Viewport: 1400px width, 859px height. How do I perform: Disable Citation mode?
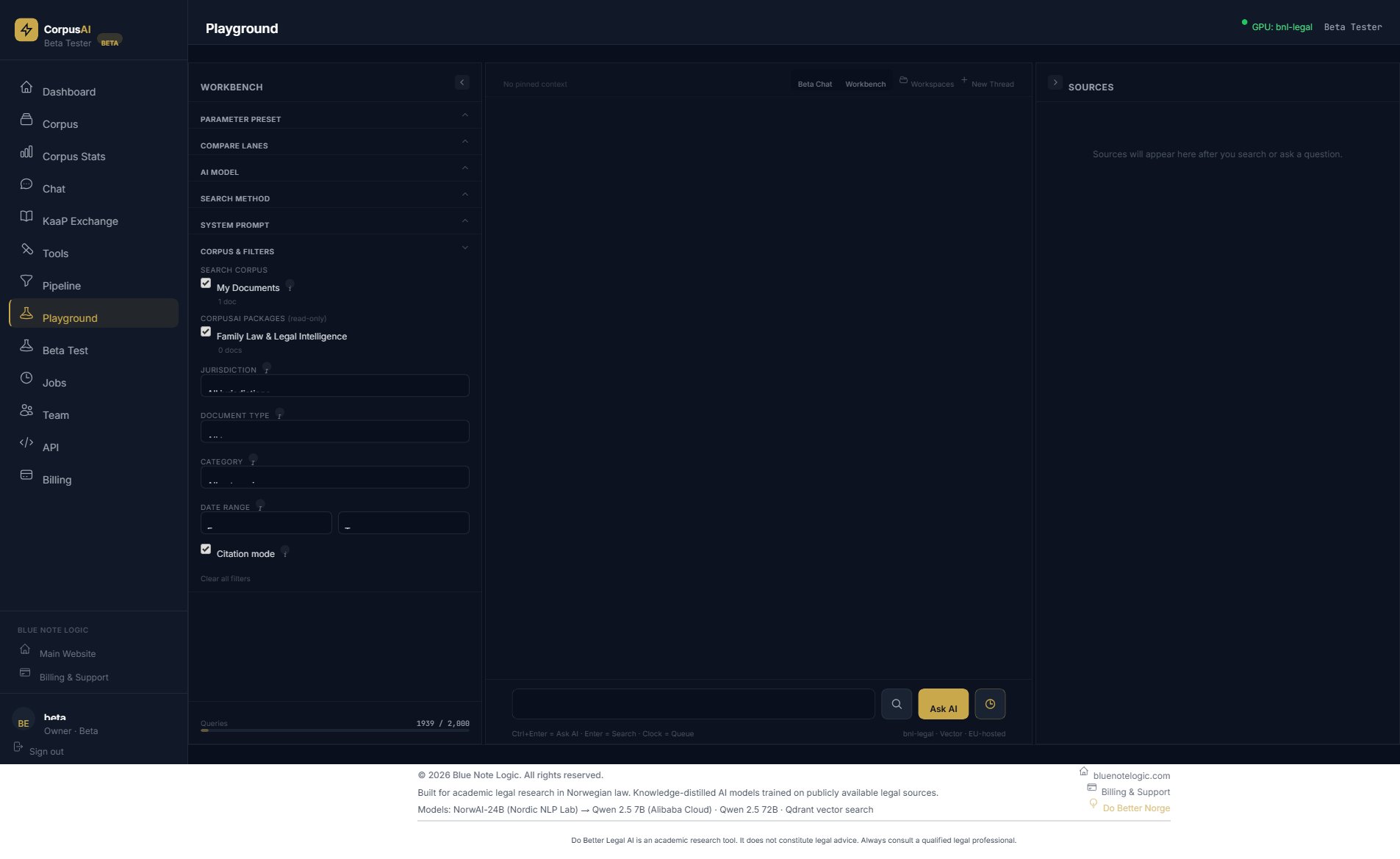click(206, 549)
